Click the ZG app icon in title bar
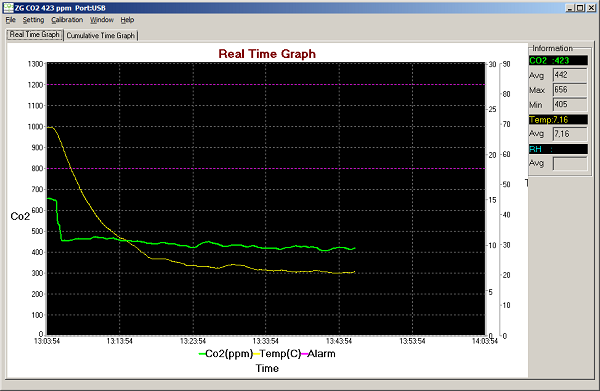600x391 pixels. coord(8,8)
